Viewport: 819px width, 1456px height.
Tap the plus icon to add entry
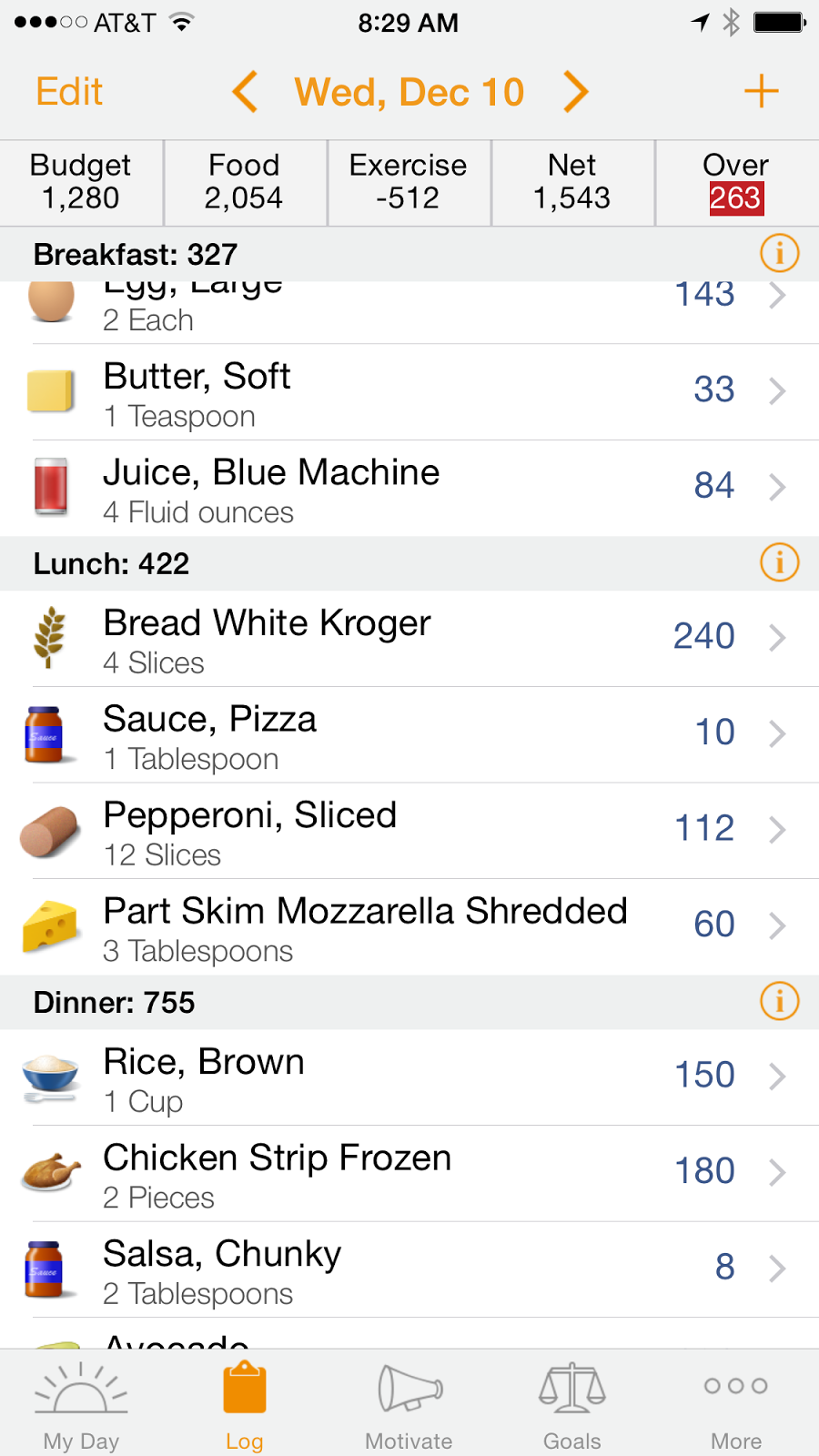(x=761, y=92)
